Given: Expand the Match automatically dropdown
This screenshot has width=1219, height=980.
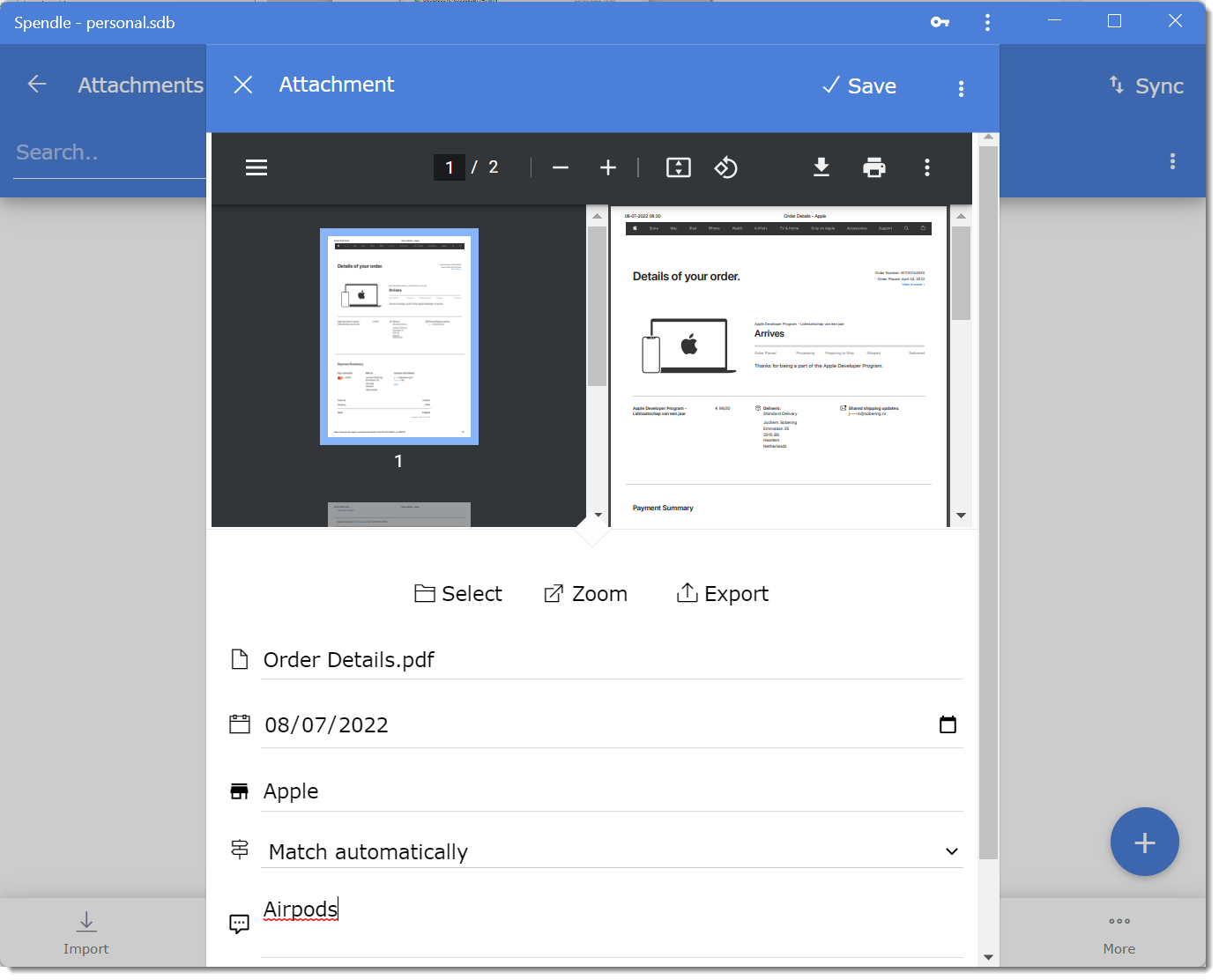Looking at the screenshot, I should pyautogui.click(x=613, y=851).
